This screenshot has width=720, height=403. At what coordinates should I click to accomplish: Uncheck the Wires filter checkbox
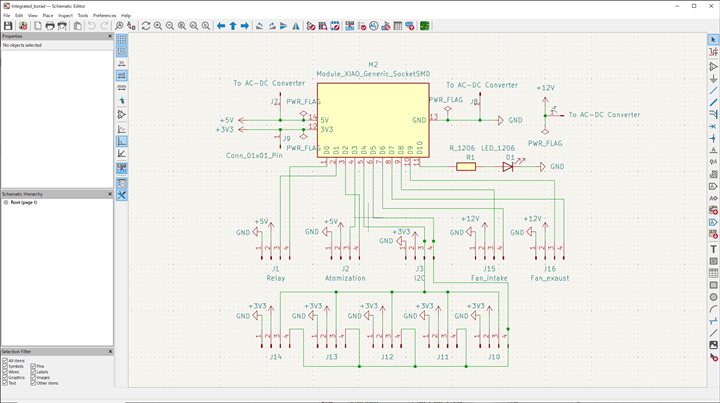click(5, 372)
